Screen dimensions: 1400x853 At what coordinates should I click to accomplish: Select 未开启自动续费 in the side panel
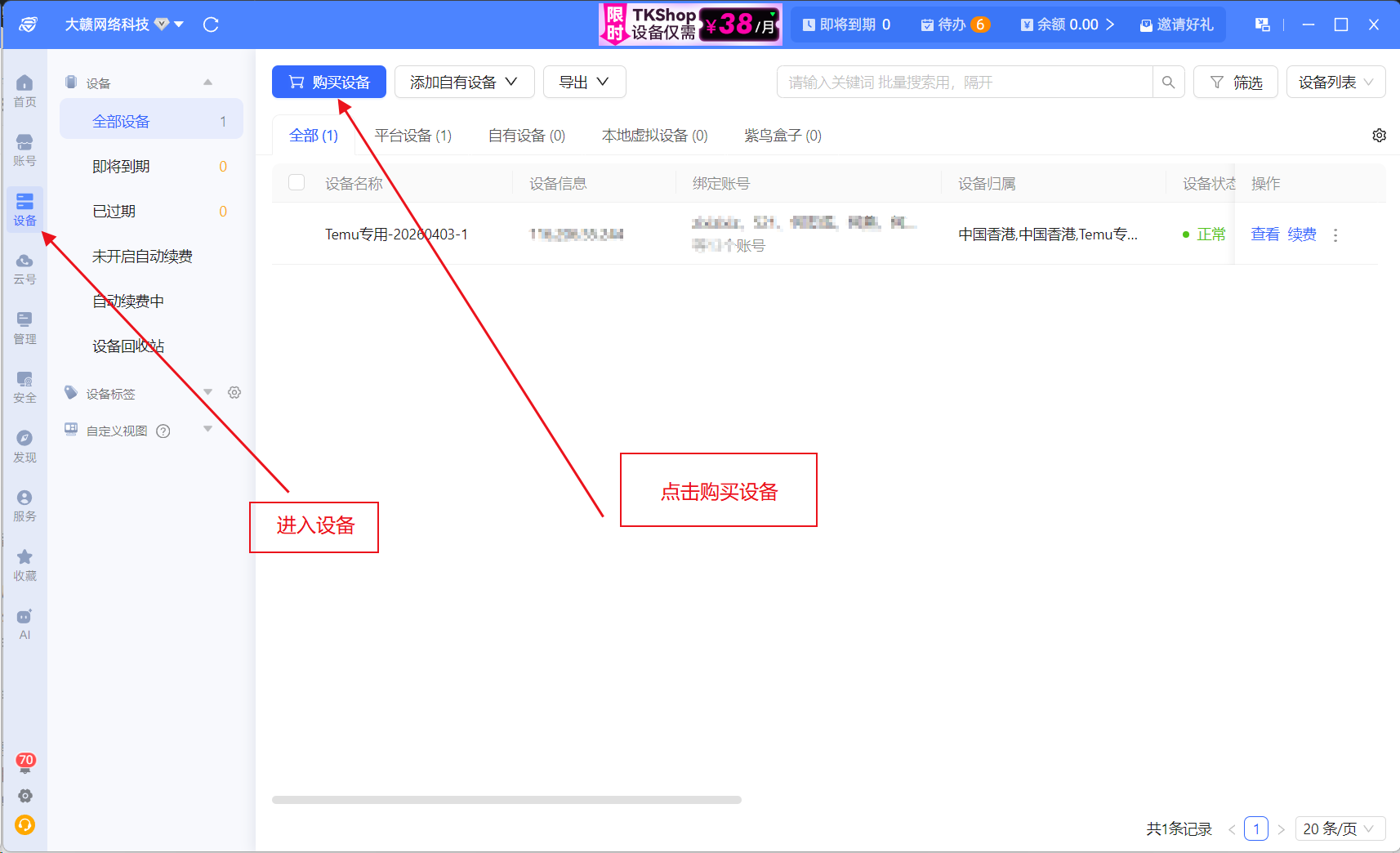(151, 256)
